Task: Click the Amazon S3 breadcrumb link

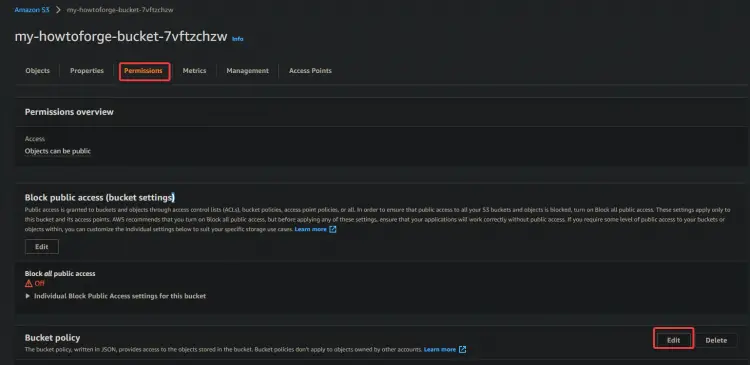Action: click(x=32, y=10)
